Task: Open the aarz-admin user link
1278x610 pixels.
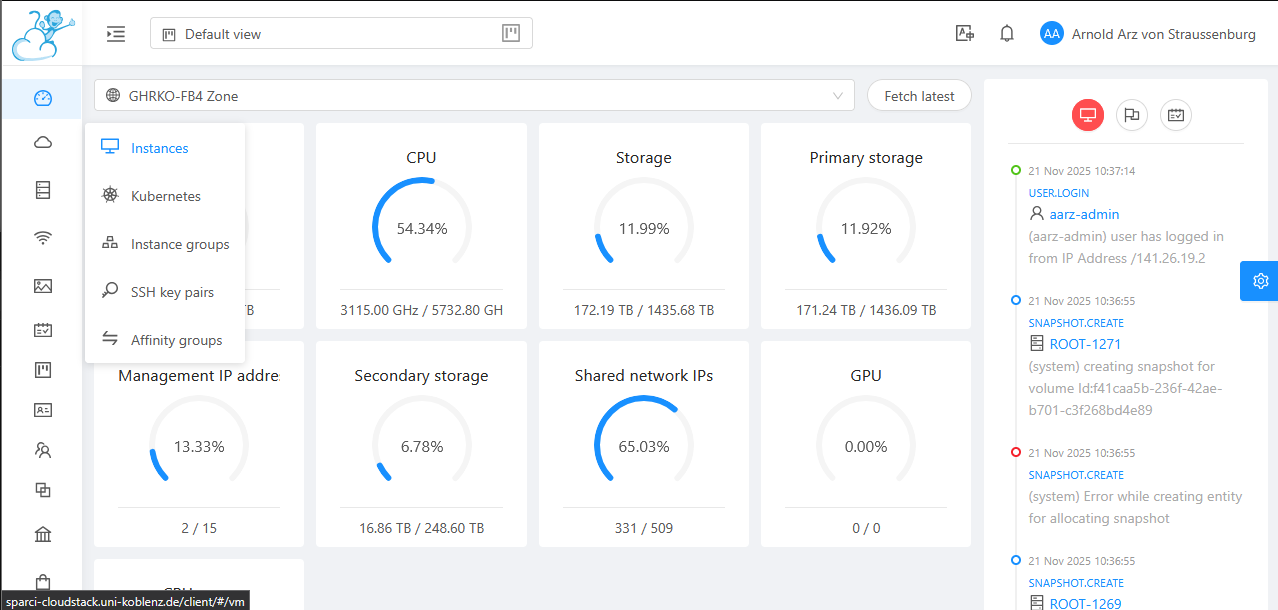Action: pyautogui.click(x=1083, y=214)
